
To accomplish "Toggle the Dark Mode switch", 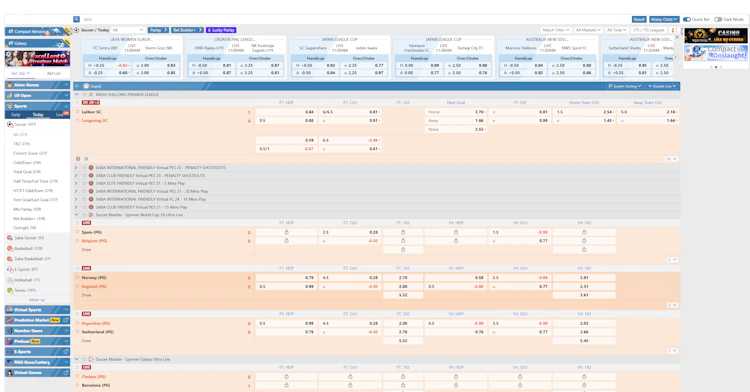I will point(718,19).
